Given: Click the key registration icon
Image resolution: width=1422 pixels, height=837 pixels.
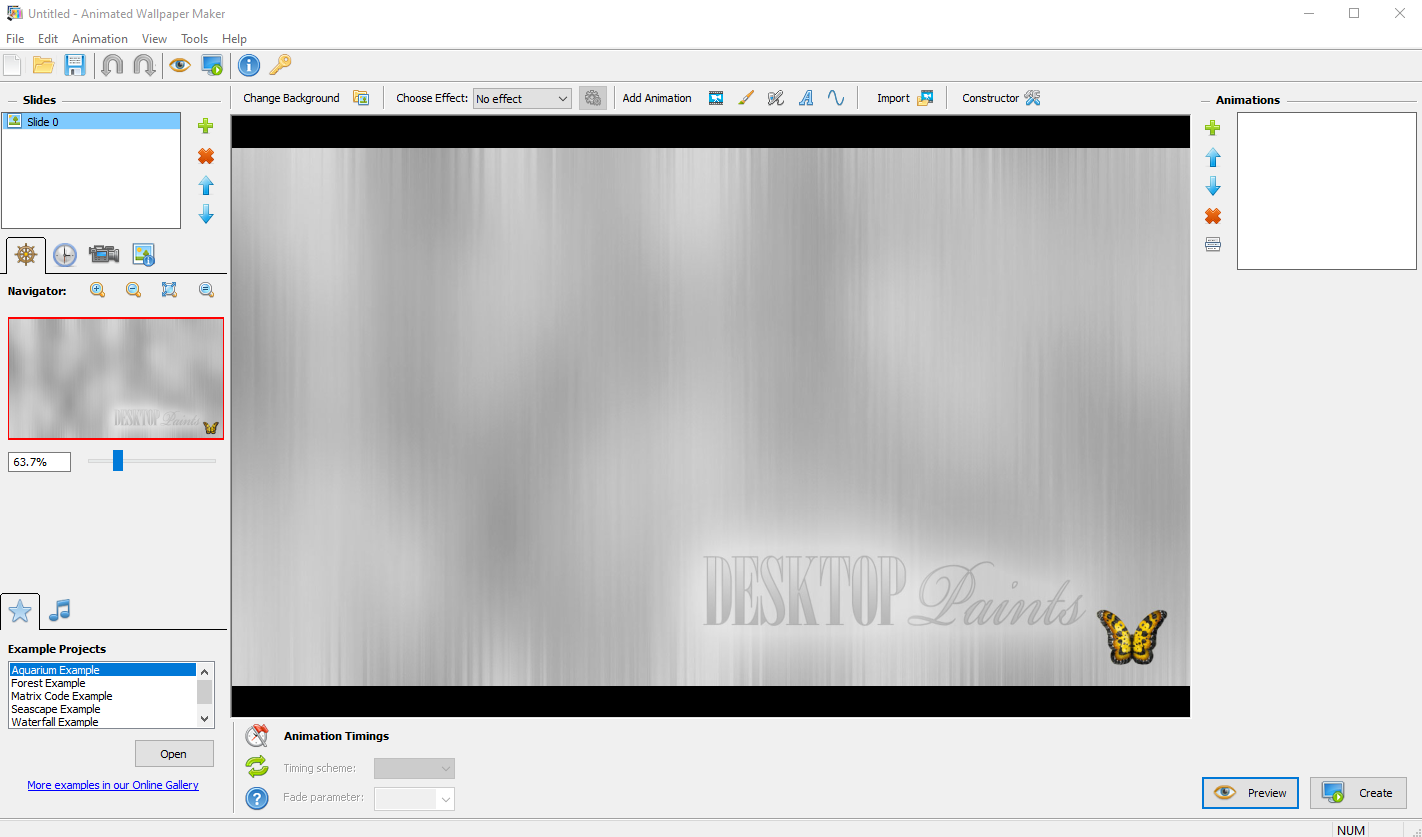Looking at the screenshot, I should pyautogui.click(x=280, y=66).
